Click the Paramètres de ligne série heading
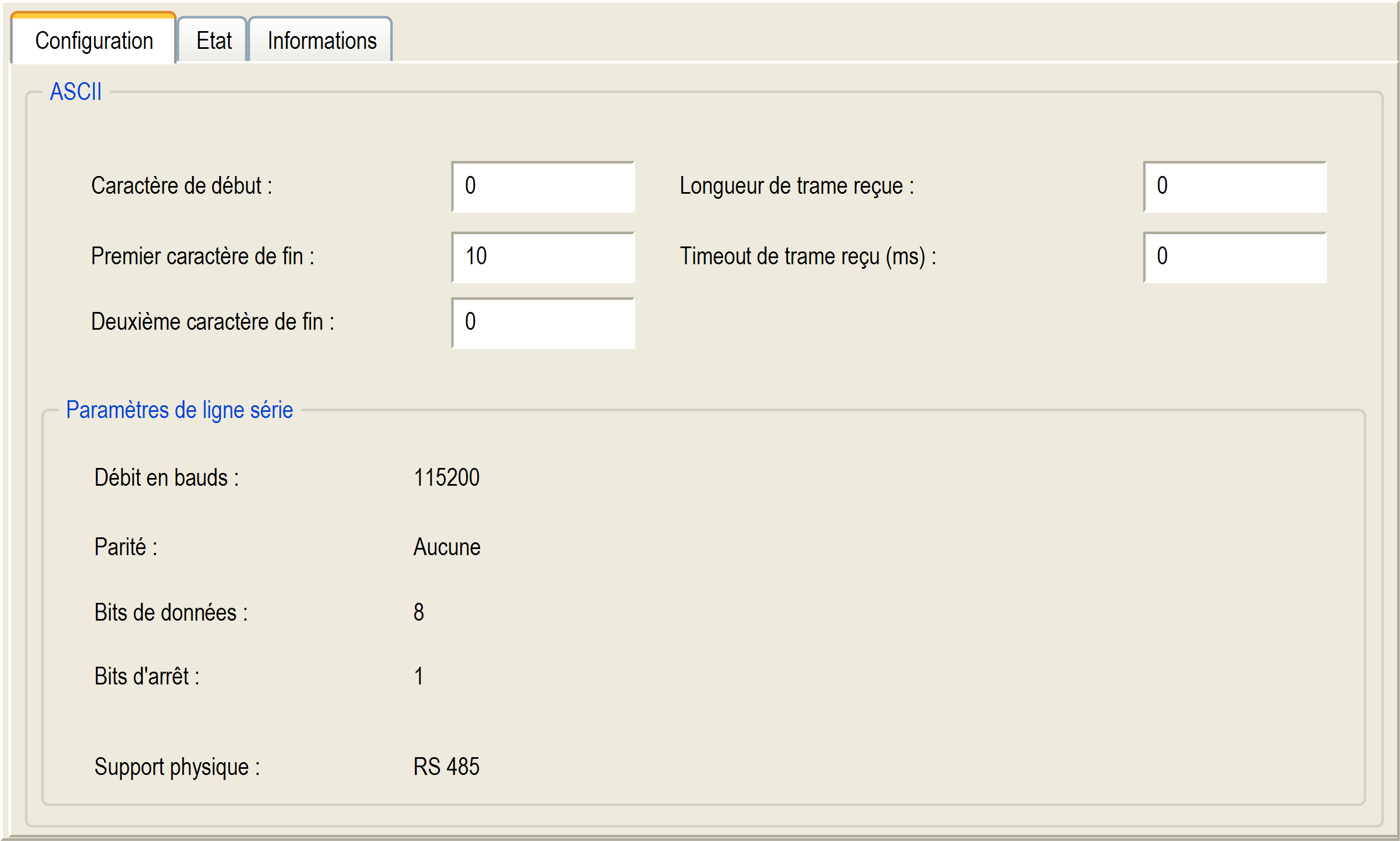 (x=180, y=410)
